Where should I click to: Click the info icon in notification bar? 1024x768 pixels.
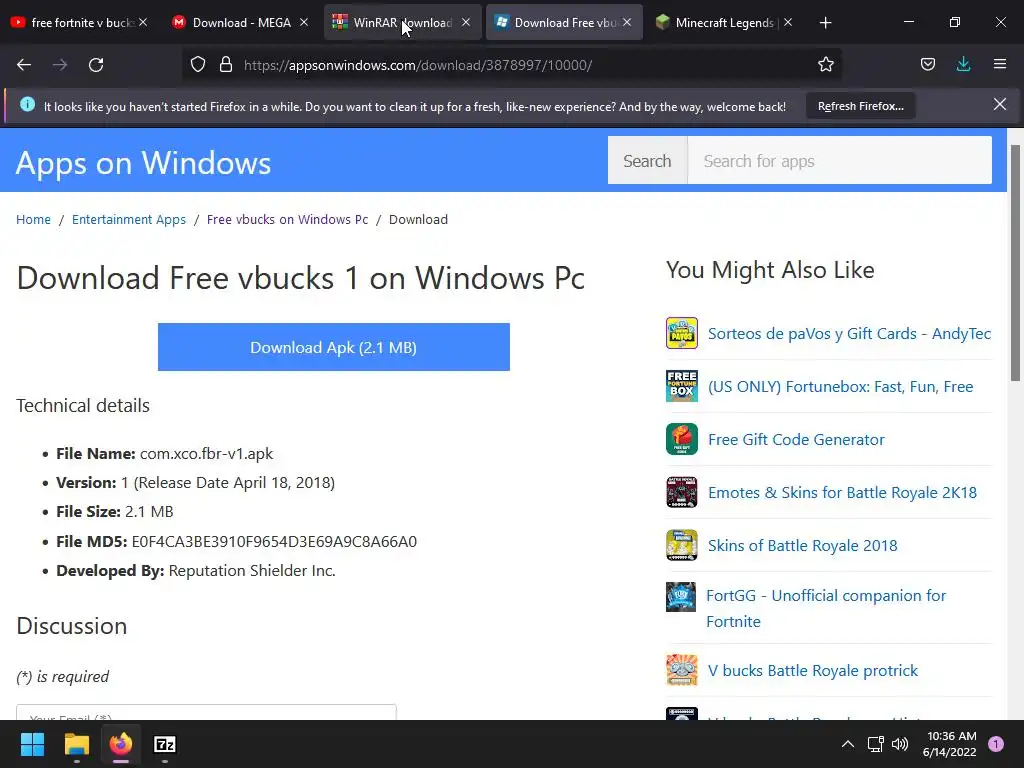[x=27, y=104]
